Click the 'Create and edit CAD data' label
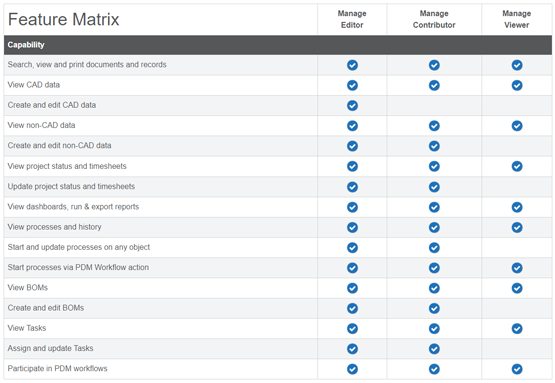Screen dimensions: 555x383 (x=52, y=105)
